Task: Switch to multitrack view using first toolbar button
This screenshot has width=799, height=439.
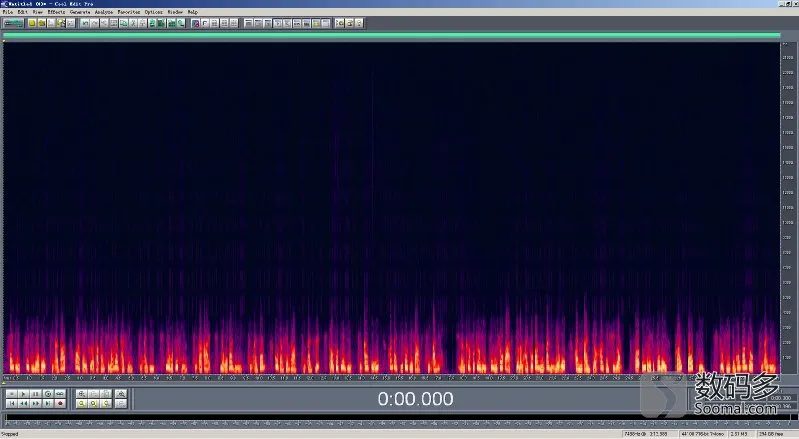Action: 13,23
